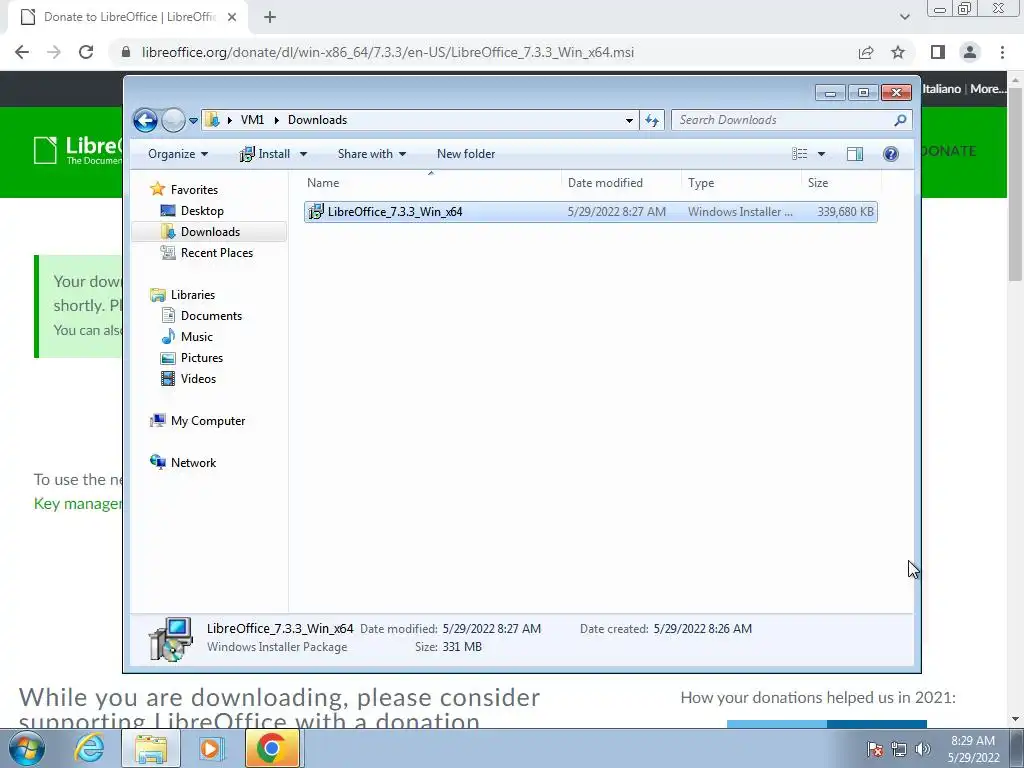Open the Windows Start button
This screenshot has height=768, width=1024.
tap(26, 748)
